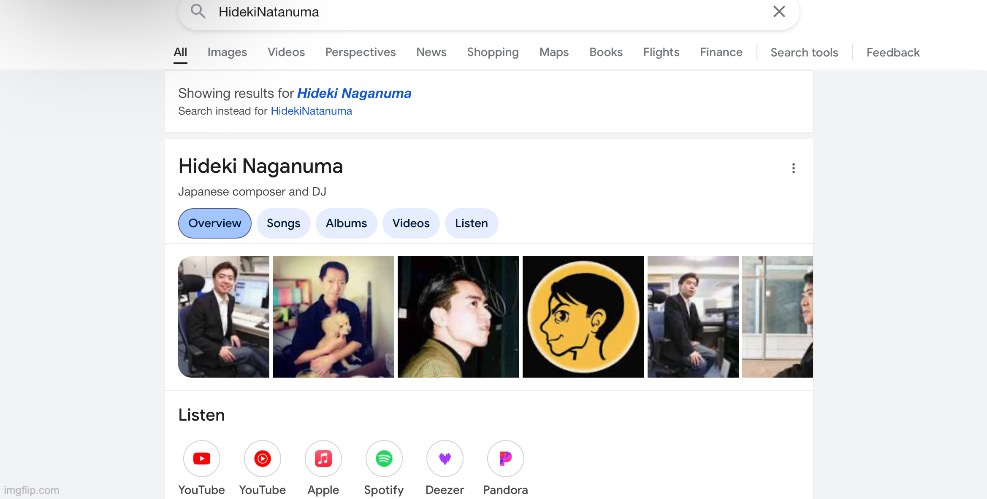This screenshot has height=499, width=987.
Task: Select the Overview chip
Action: click(215, 223)
